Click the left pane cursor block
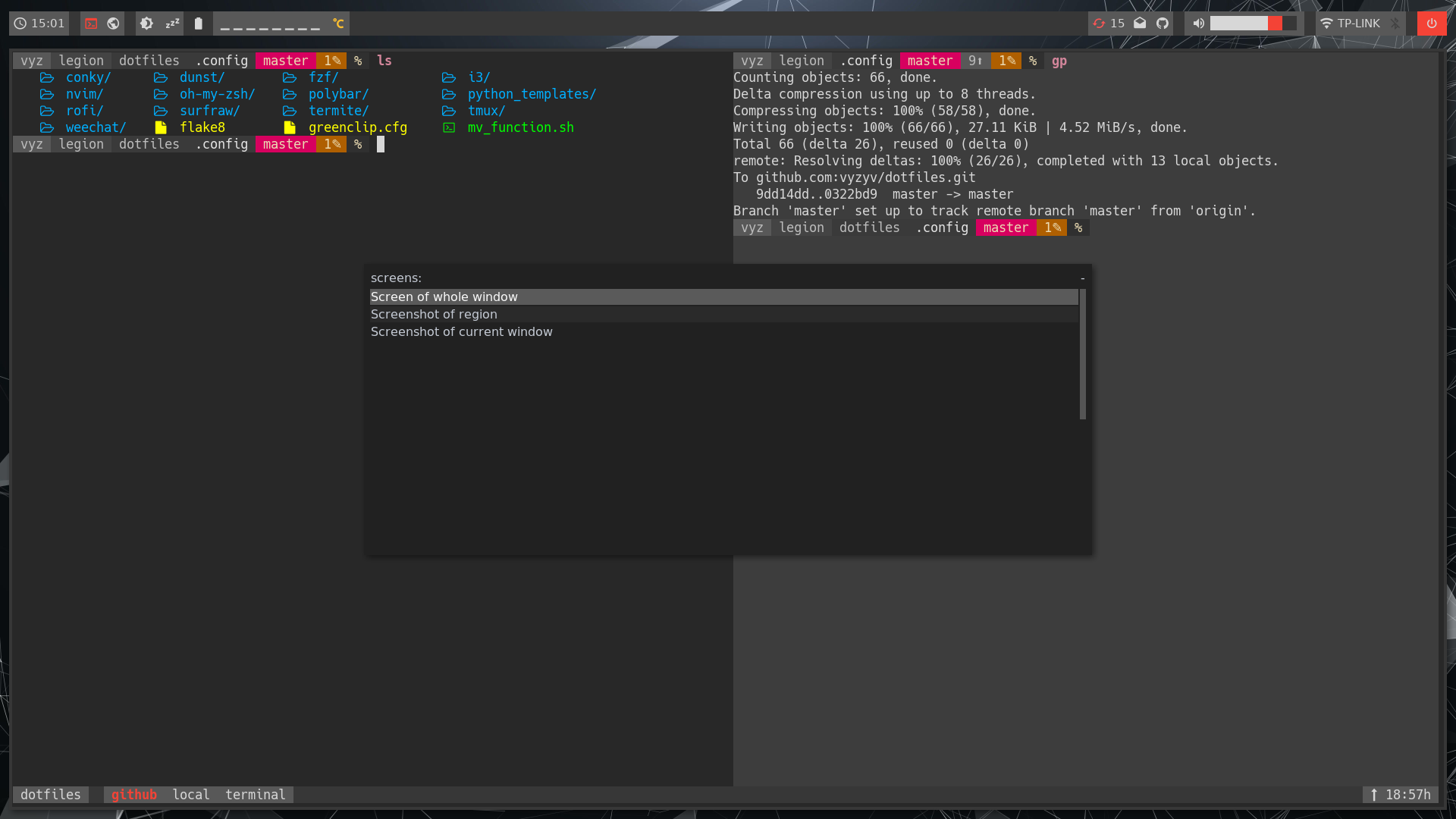 (381, 144)
